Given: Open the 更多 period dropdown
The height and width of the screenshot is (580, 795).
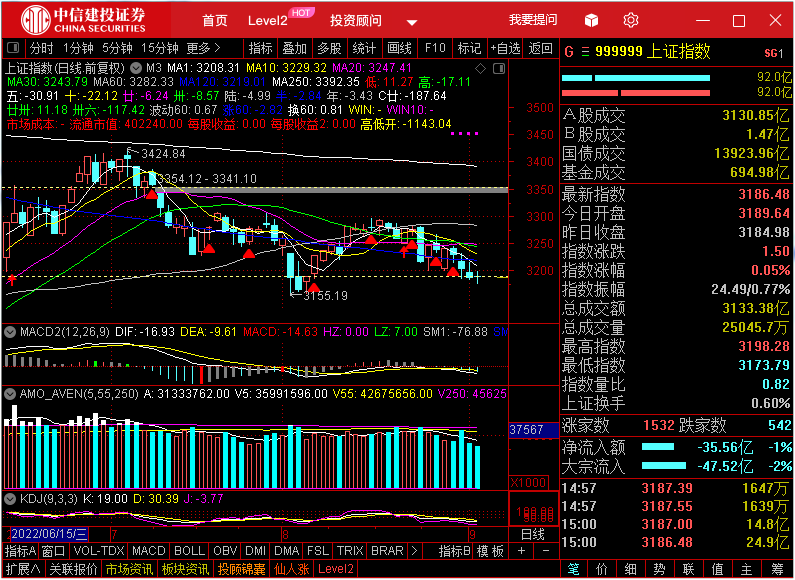Looking at the screenshot, I should (x=203, y=48).
